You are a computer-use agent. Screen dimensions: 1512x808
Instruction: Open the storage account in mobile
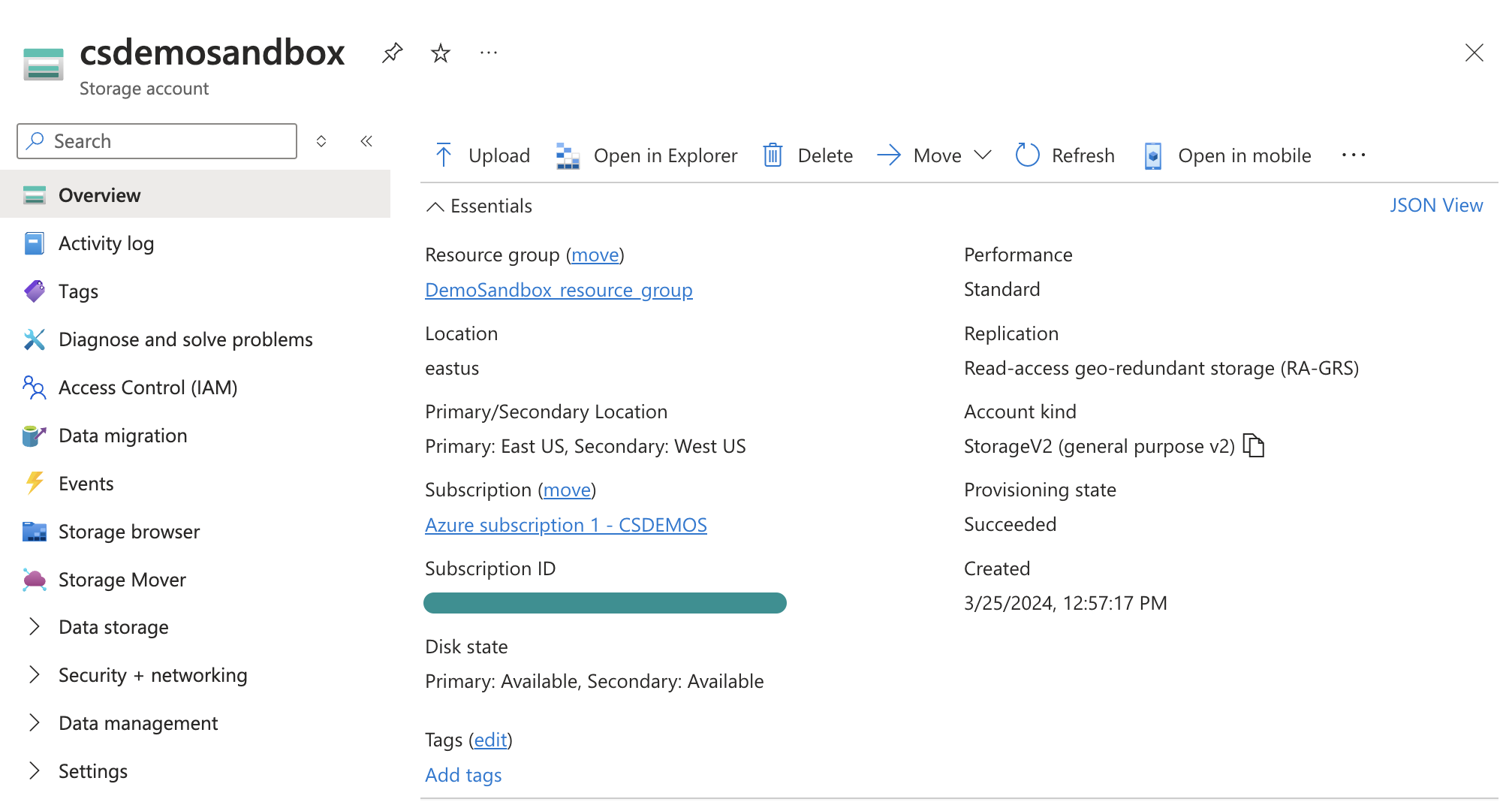(x=1226, y=155)
